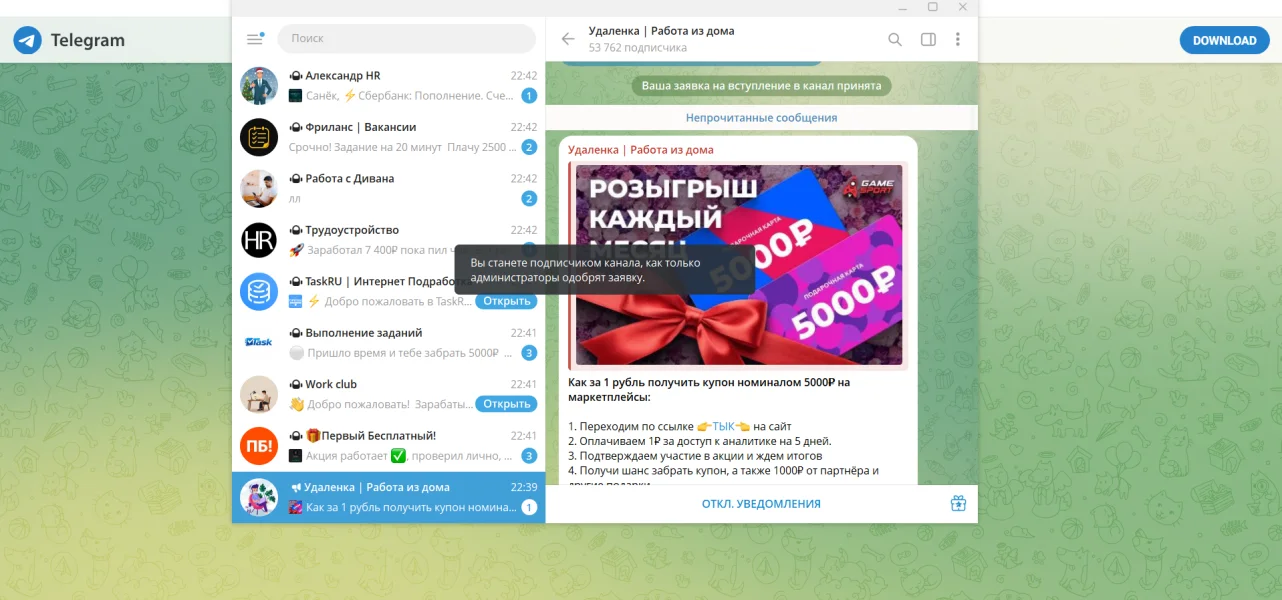Open the hamburger main menu
Screen dimensions: 1282x600
point(254,39)
